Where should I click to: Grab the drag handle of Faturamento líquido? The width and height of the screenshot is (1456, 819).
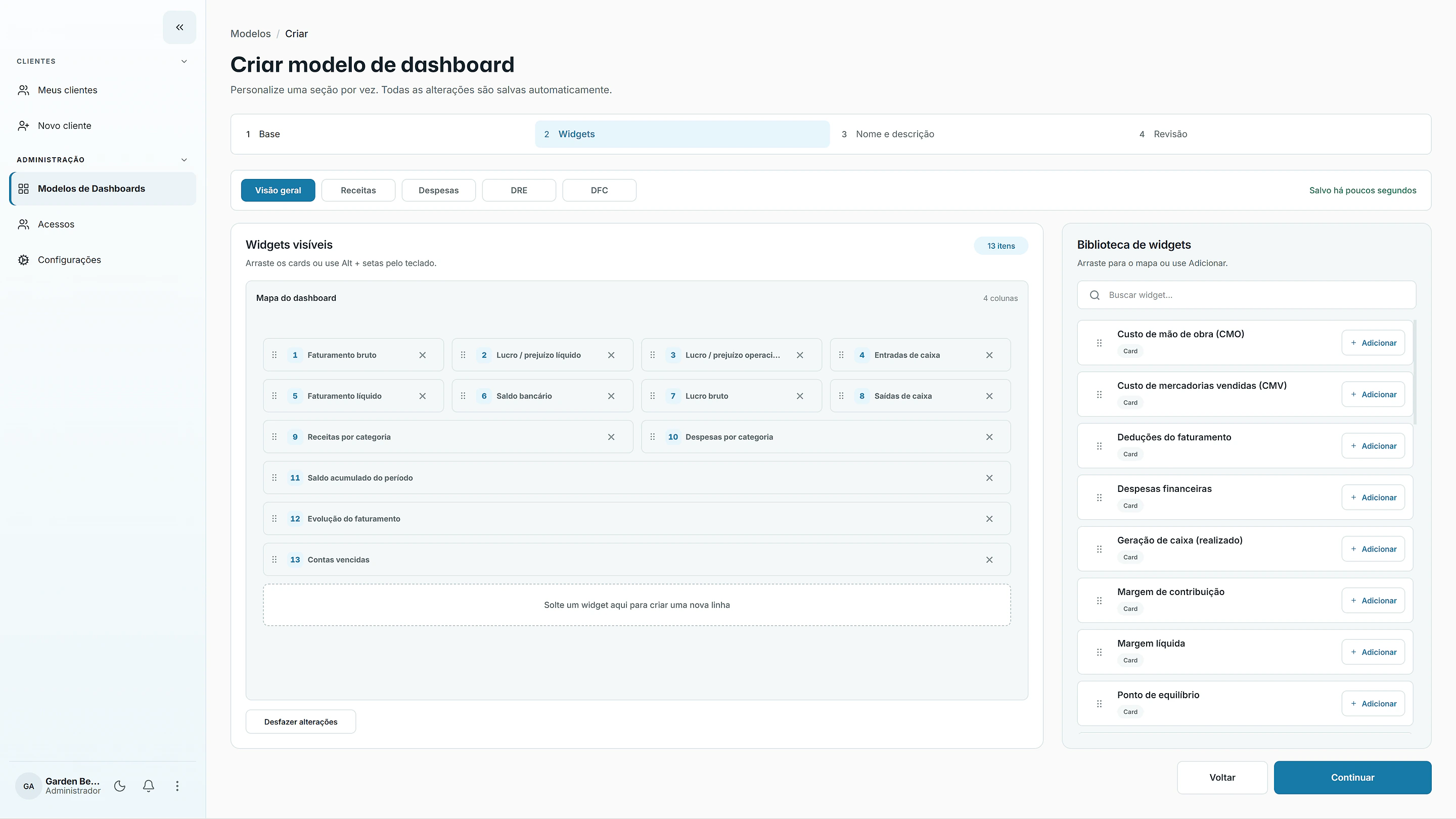pos(274,396)
